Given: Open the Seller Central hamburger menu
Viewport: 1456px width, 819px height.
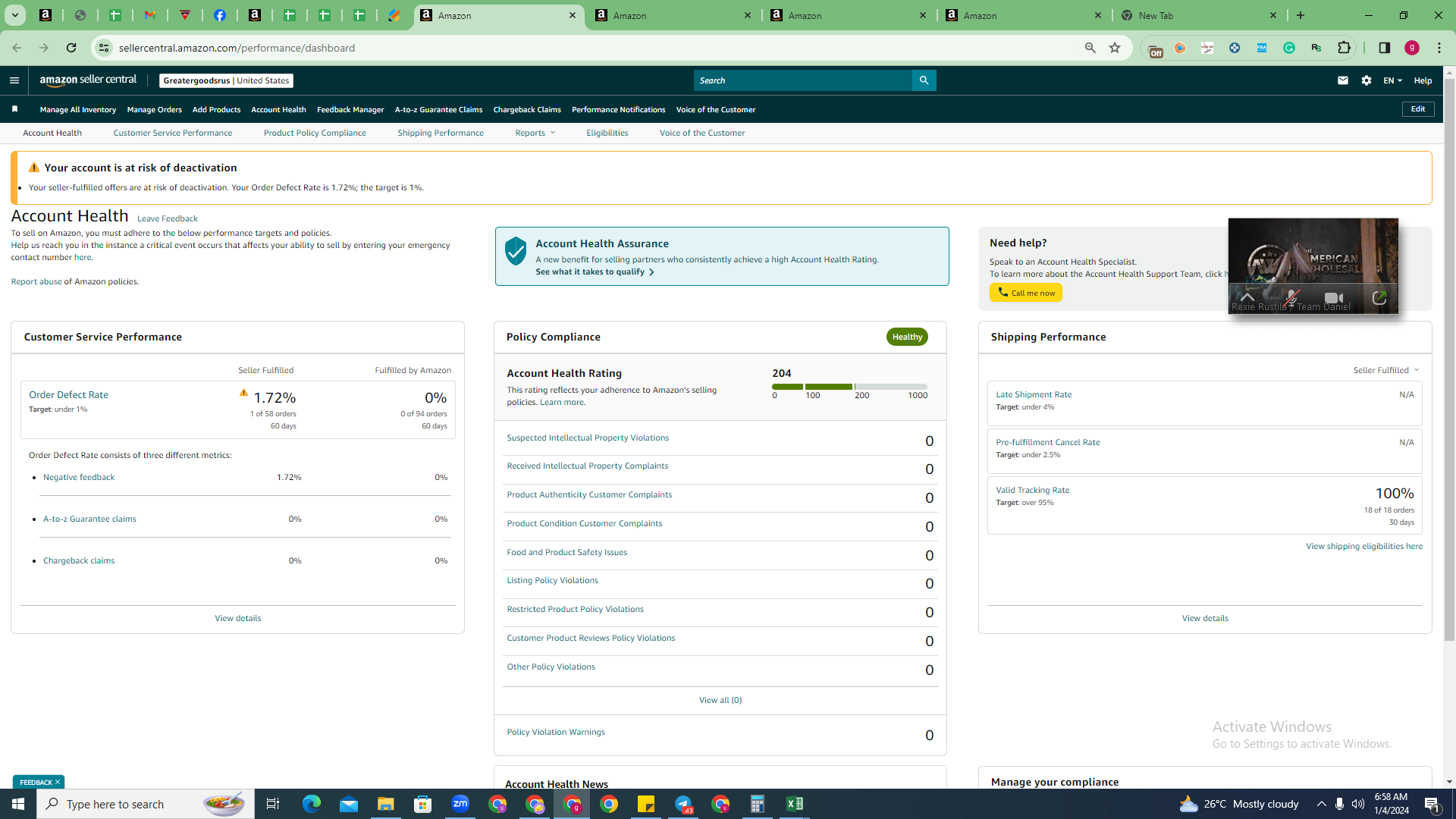Looking at the screenshot, I should click(x=14, y=80).
